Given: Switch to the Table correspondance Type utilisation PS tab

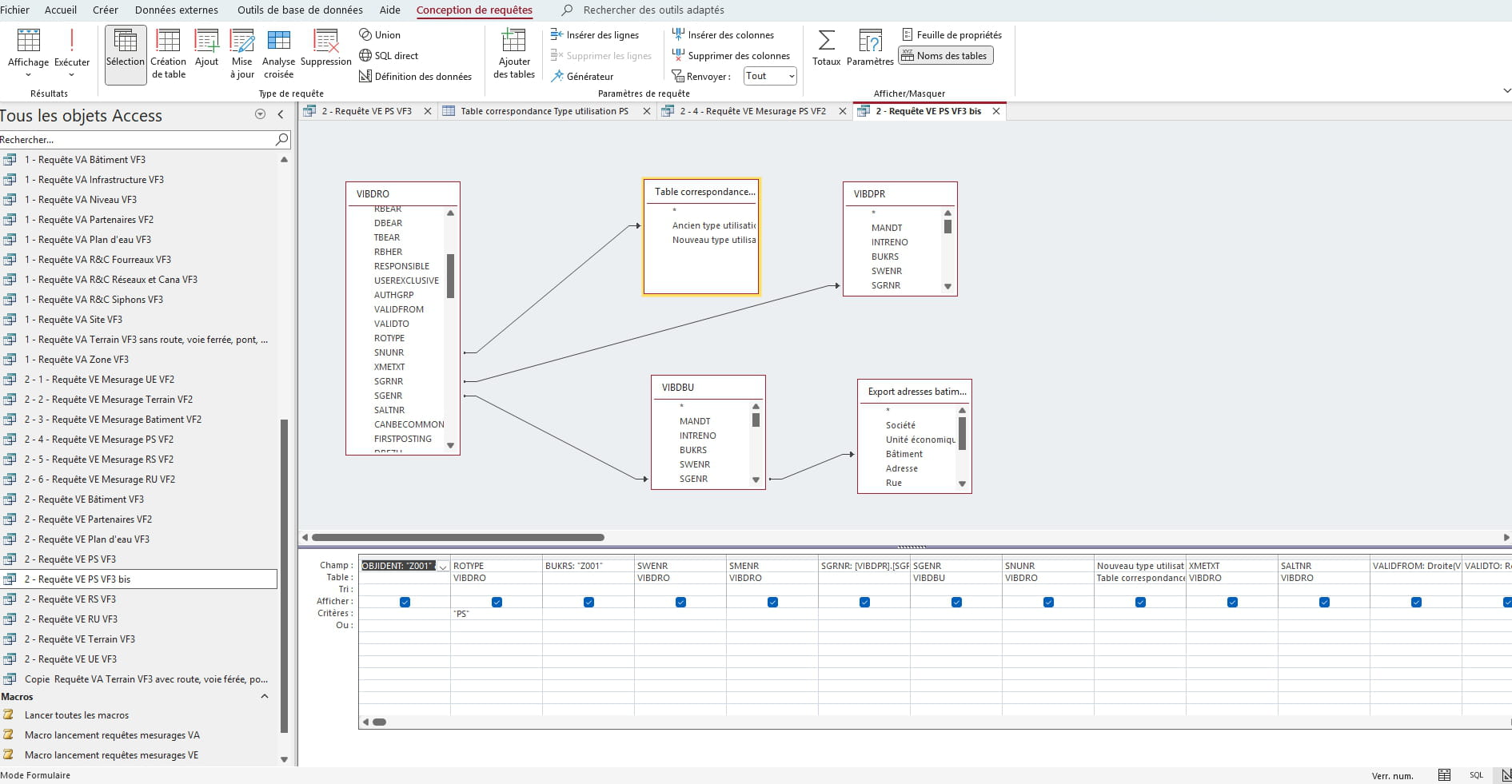Looking at the screenshot, I should 544,111.
